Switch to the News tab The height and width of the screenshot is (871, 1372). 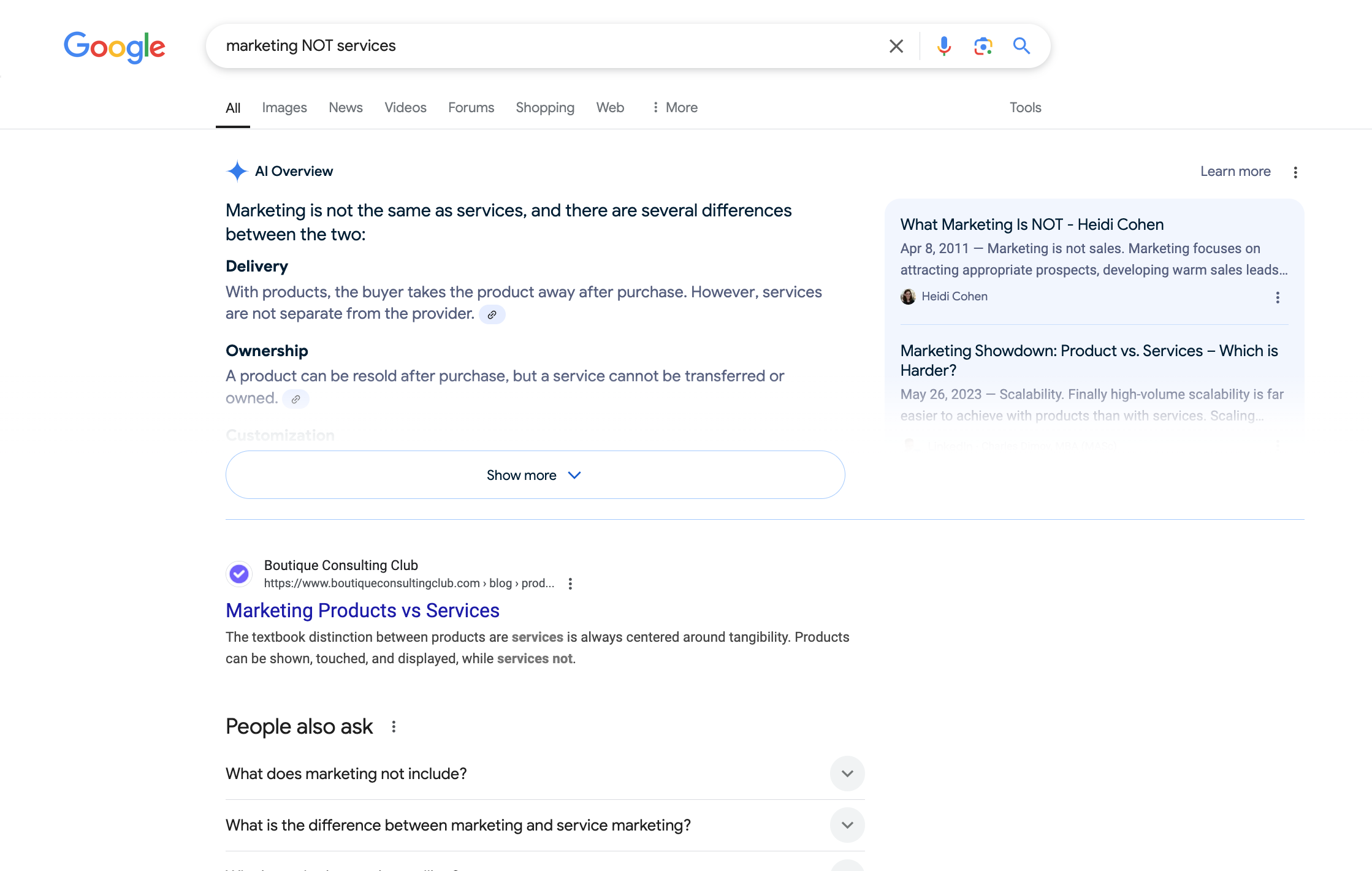coord(346,108)
